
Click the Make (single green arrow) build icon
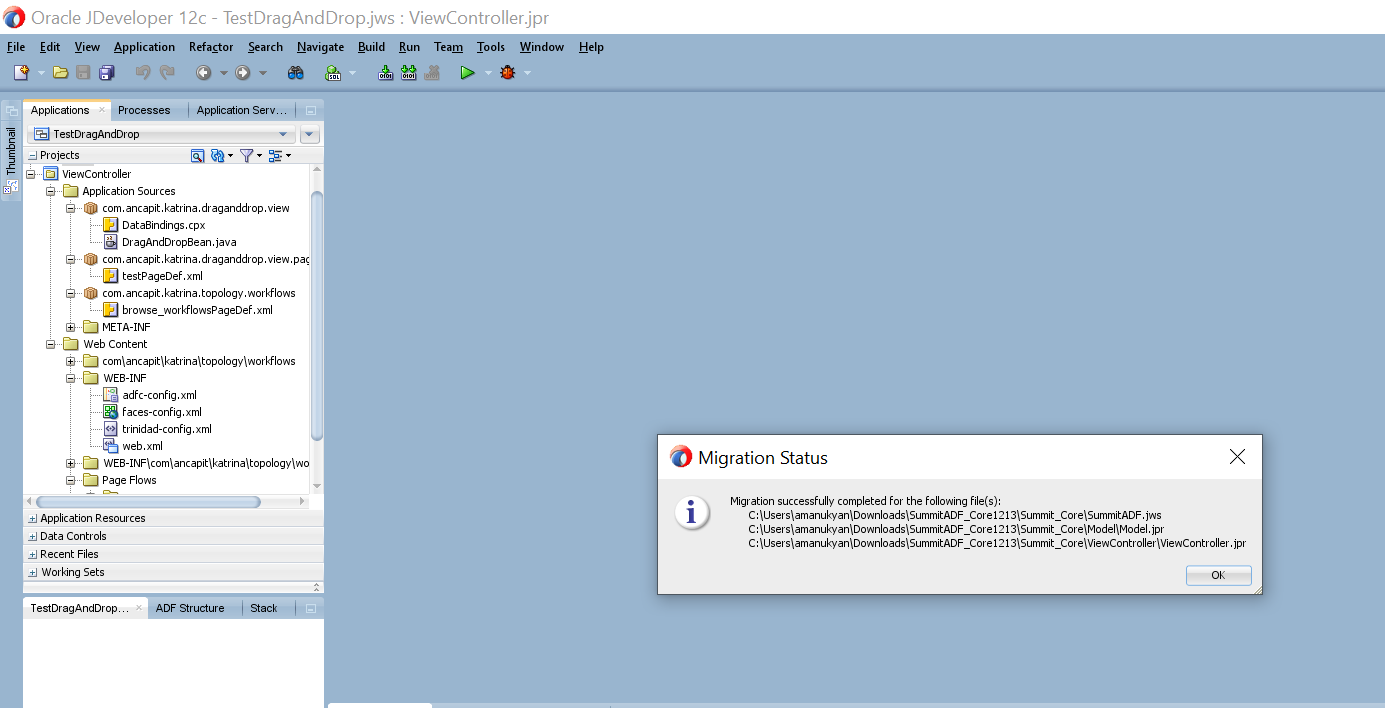click(x=385, y=72)
